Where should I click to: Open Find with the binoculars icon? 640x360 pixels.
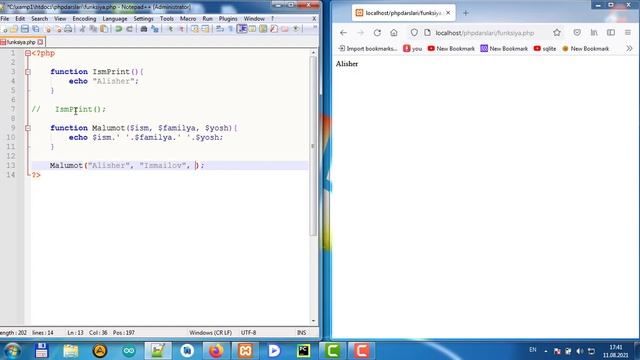coord(144,29)
